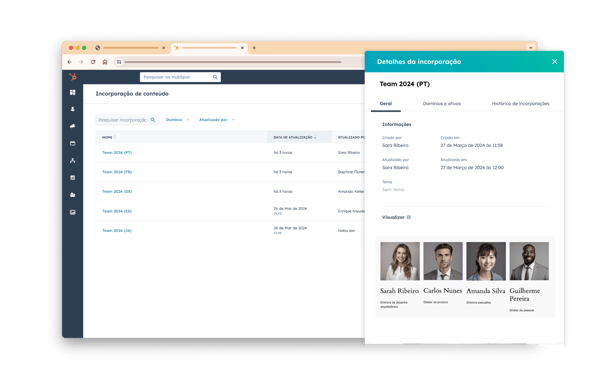Switch to Histórico de incorporações tab
Screen dimensions: 600x391
point(520,104)
